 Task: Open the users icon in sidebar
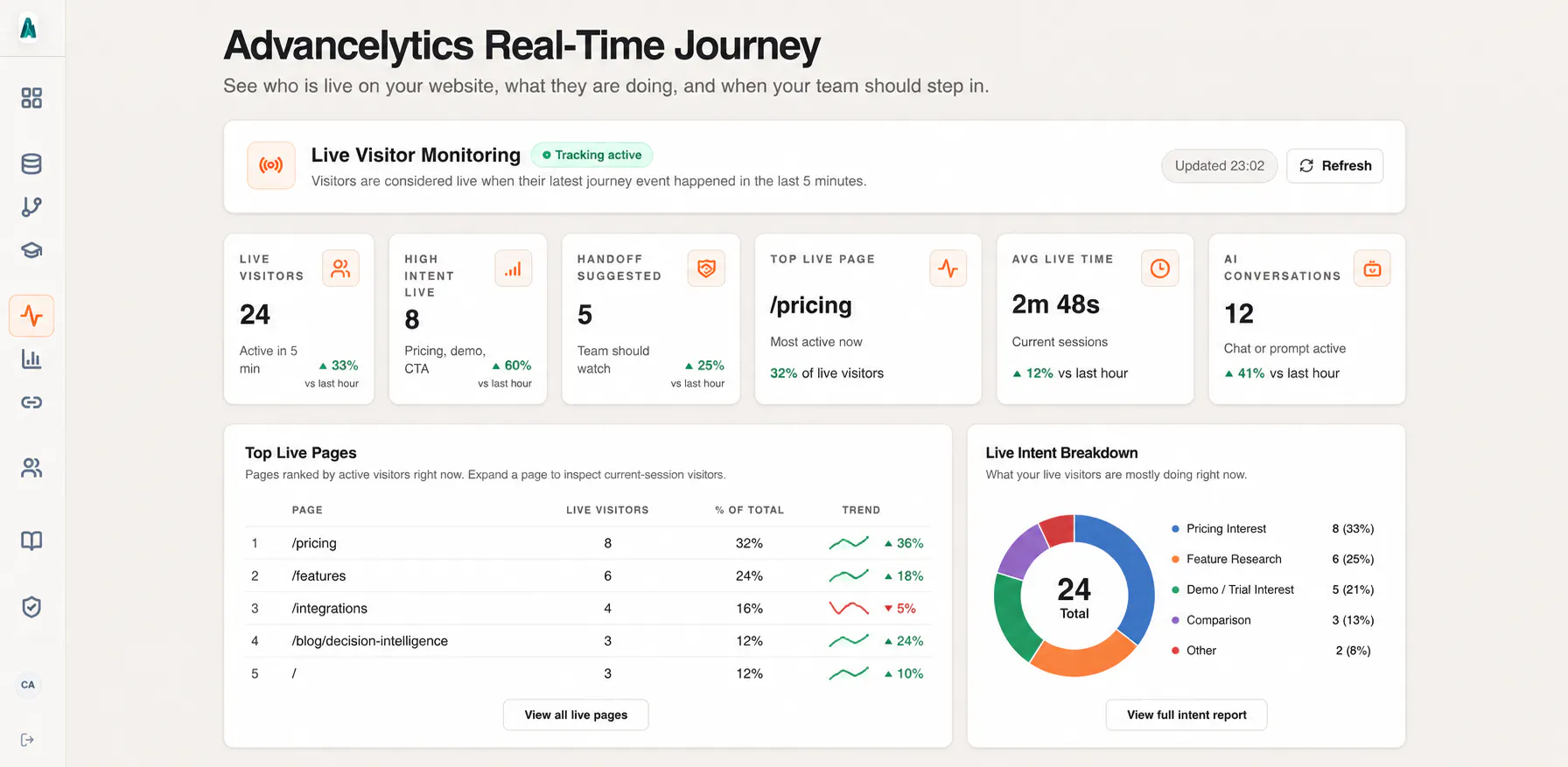31,468
